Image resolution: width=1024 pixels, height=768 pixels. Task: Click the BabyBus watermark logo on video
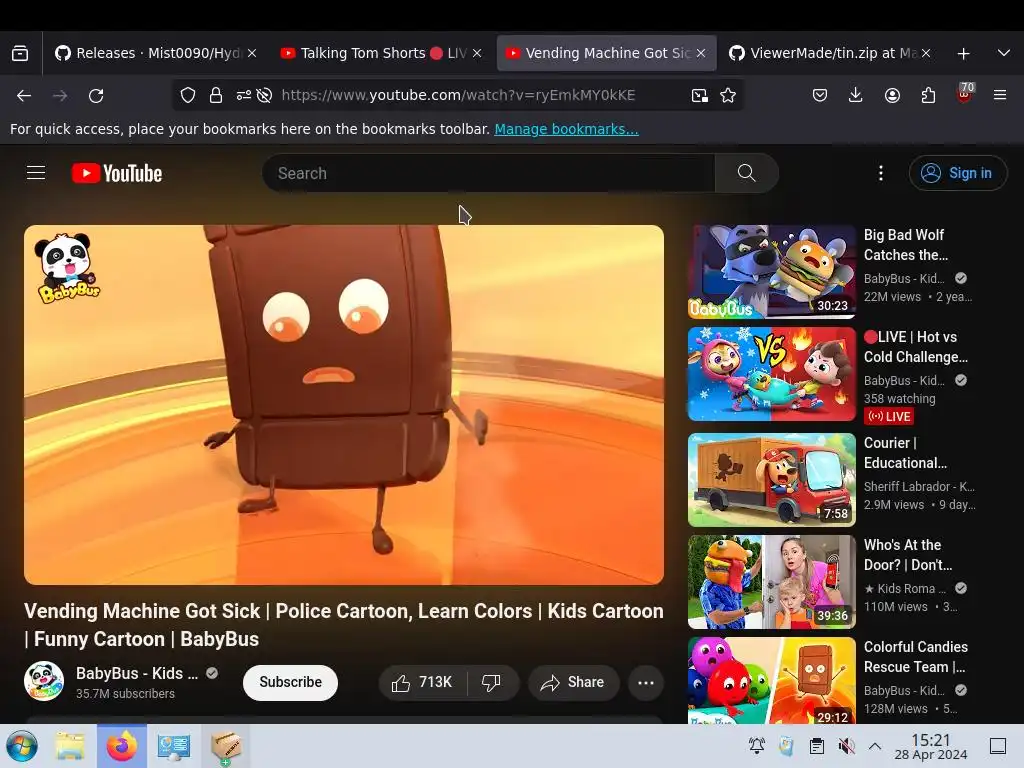coord(66,268)
